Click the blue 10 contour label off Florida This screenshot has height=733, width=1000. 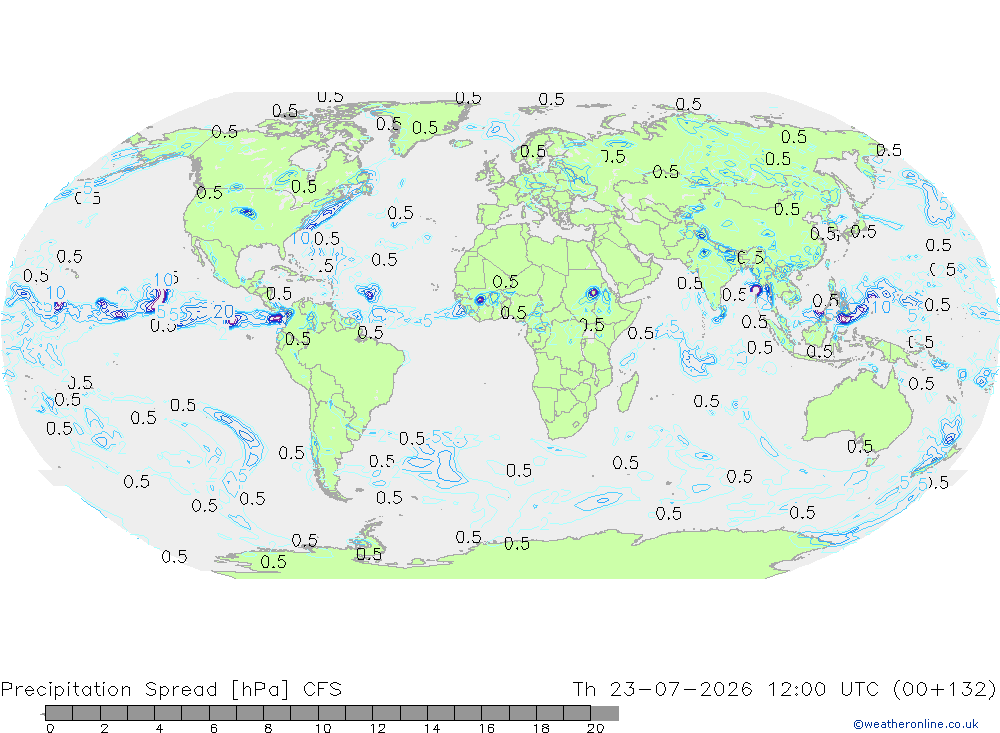point(300,239)
